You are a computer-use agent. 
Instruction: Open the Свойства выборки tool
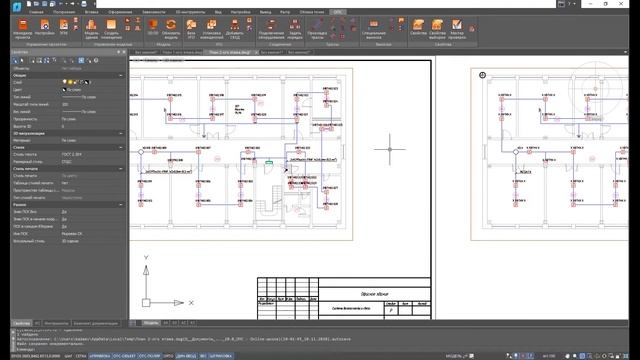click(437, 29)
